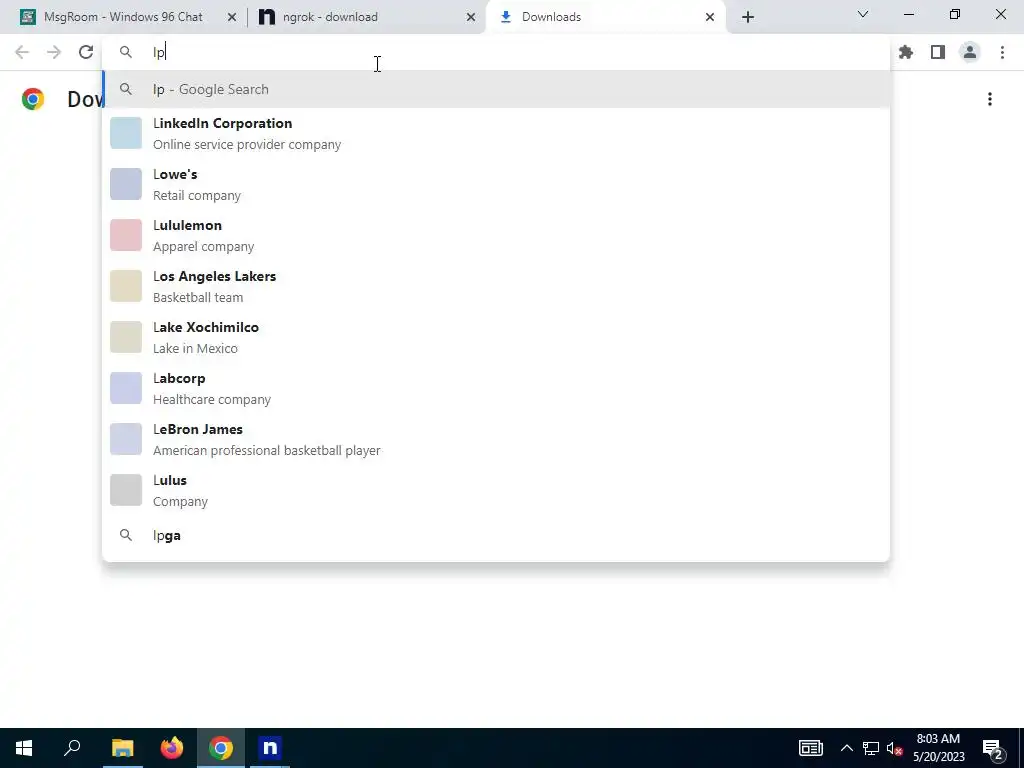The width and height of the screenshot is (1024, 768).
Task: Select Lake Xochimilco suggestion
Action: point(496,337)
